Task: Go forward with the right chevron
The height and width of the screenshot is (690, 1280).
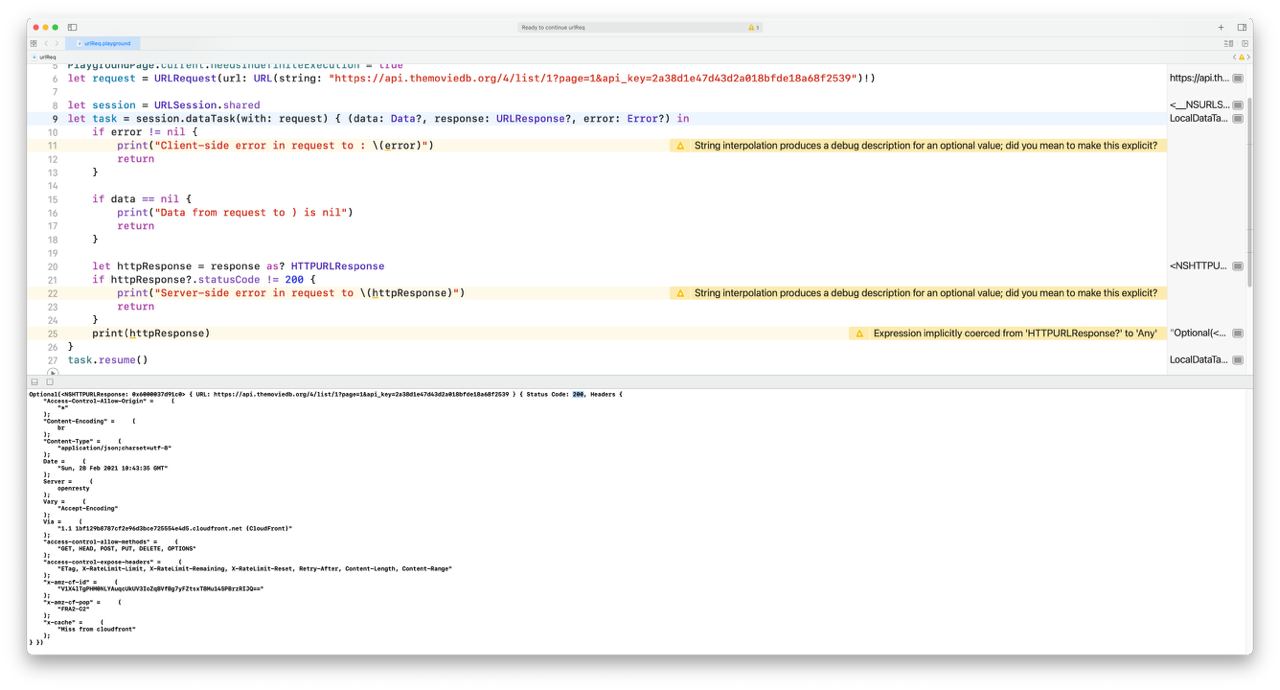Action: [x=57, y=43]
